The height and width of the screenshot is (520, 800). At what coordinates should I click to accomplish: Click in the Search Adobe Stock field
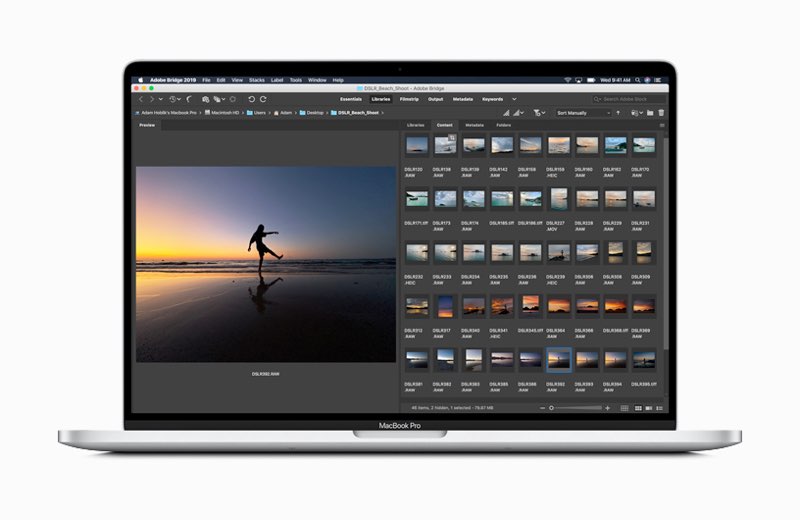[629, 99]
